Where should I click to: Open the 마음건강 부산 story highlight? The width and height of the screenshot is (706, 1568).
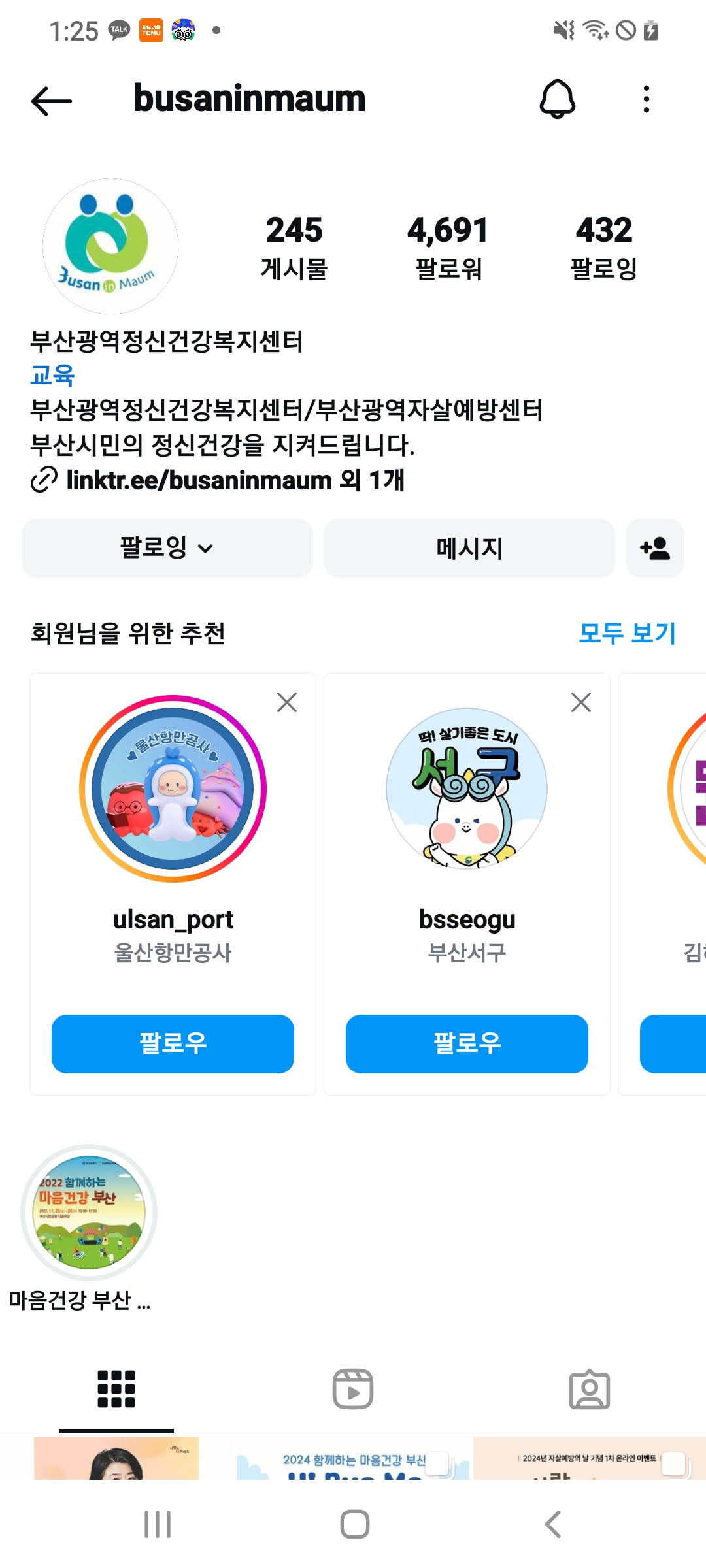(89, 1213)
